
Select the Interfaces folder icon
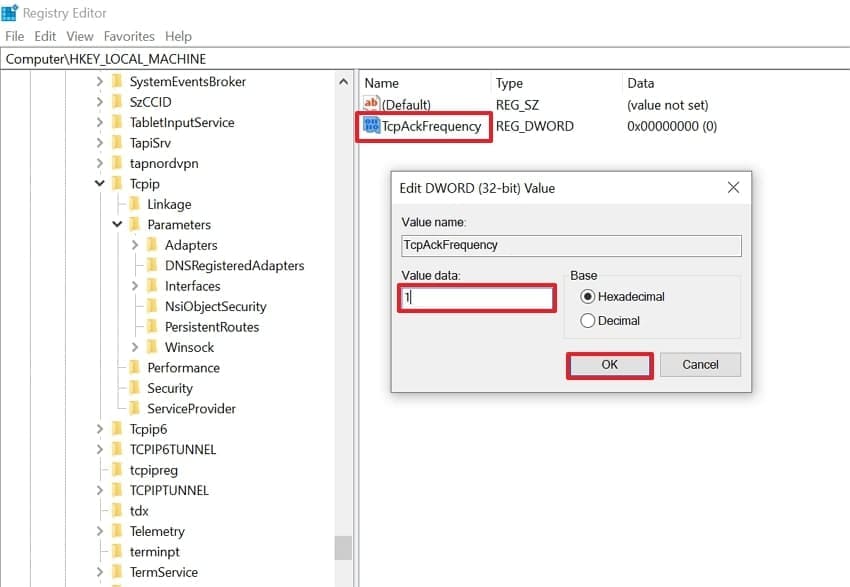tap(152, 286)
